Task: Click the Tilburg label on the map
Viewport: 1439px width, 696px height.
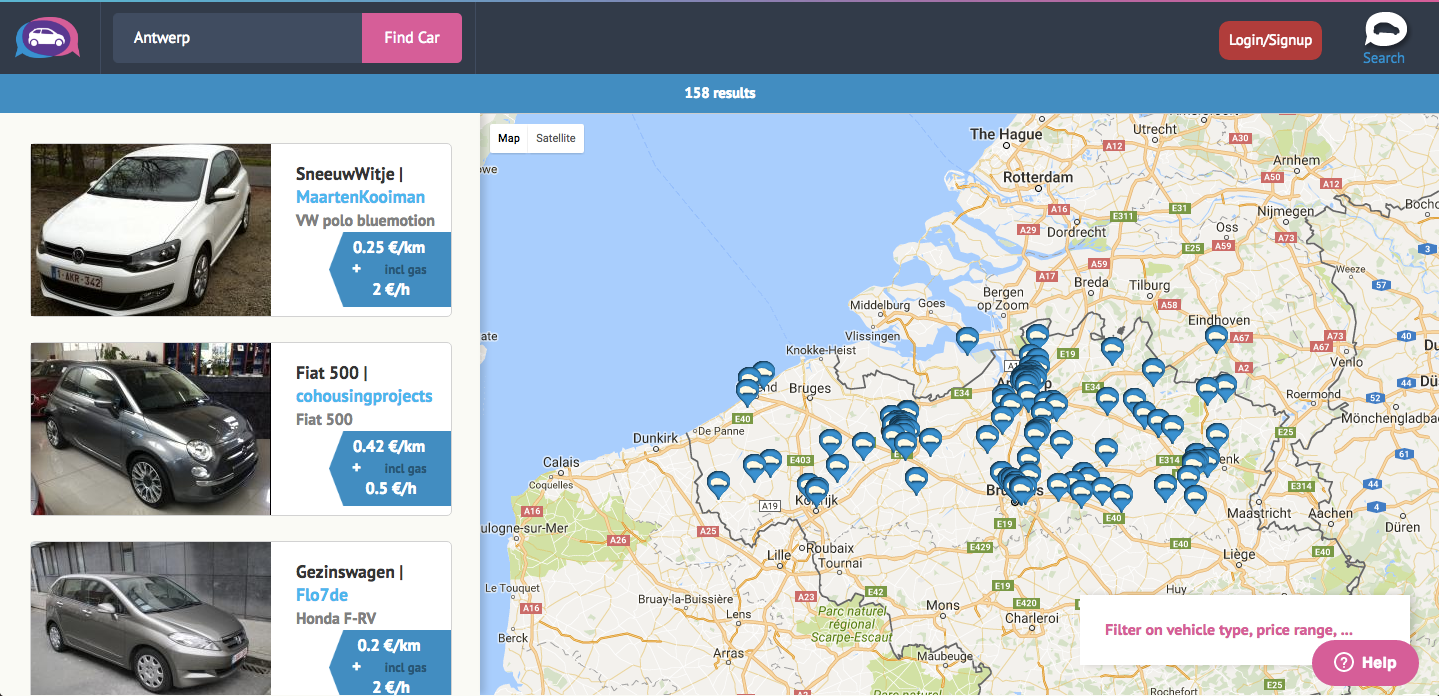Action: pos(1149,284)
